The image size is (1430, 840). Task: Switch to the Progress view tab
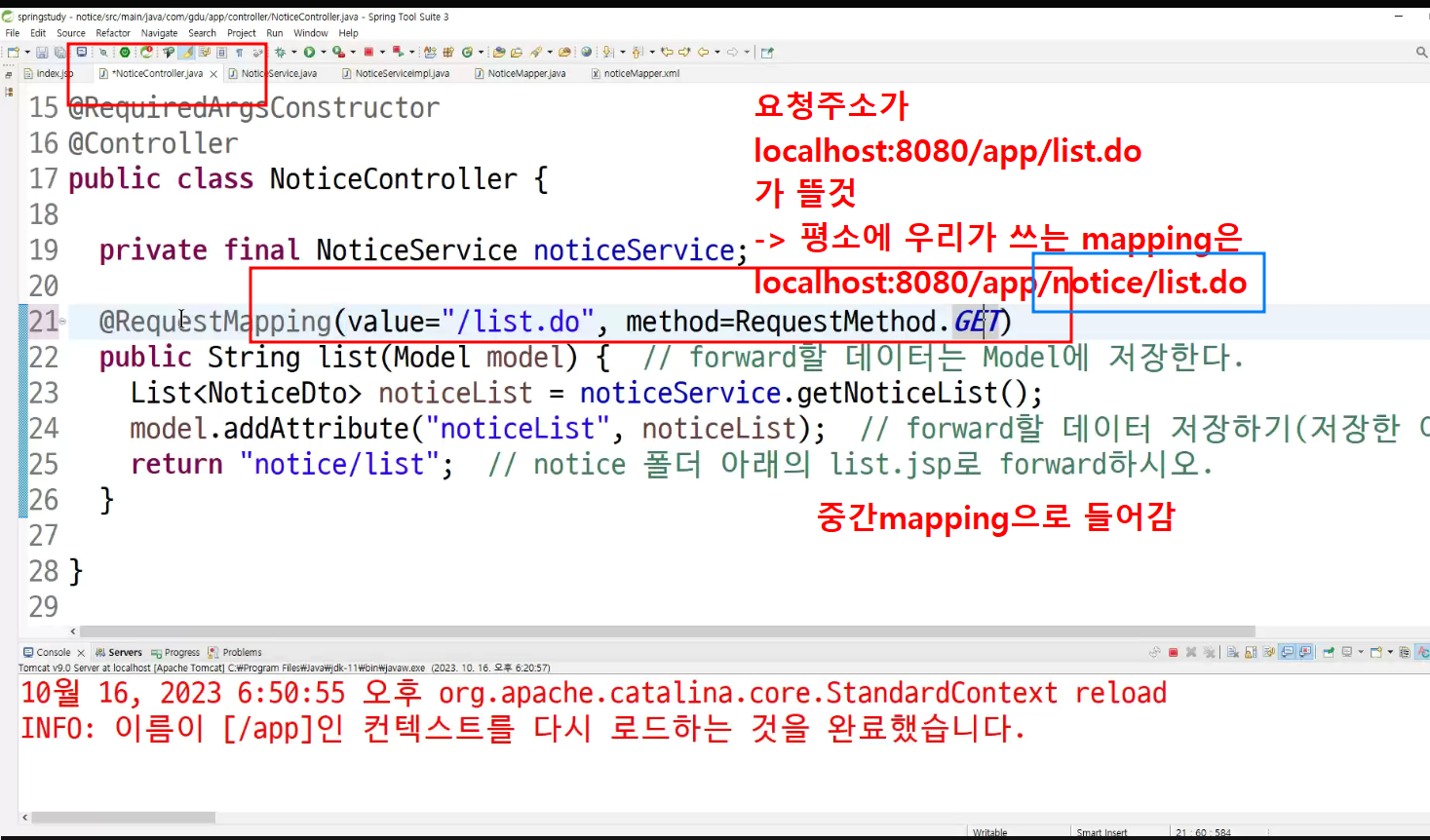pyautogui.click(x=175, y=653)
